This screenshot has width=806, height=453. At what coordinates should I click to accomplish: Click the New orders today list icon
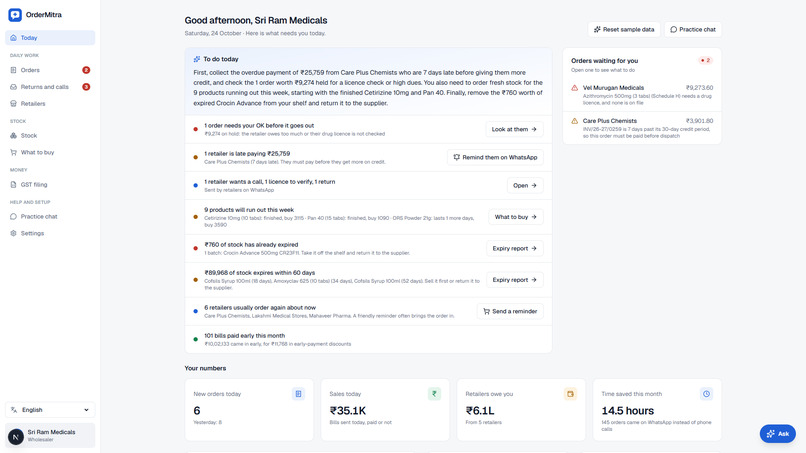click(x=298, y=394)
